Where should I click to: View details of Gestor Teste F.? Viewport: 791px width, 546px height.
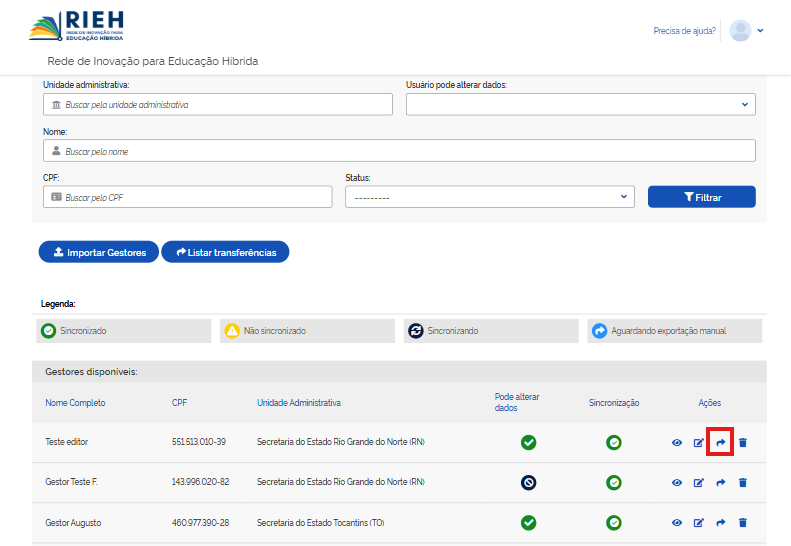[677, 482]
